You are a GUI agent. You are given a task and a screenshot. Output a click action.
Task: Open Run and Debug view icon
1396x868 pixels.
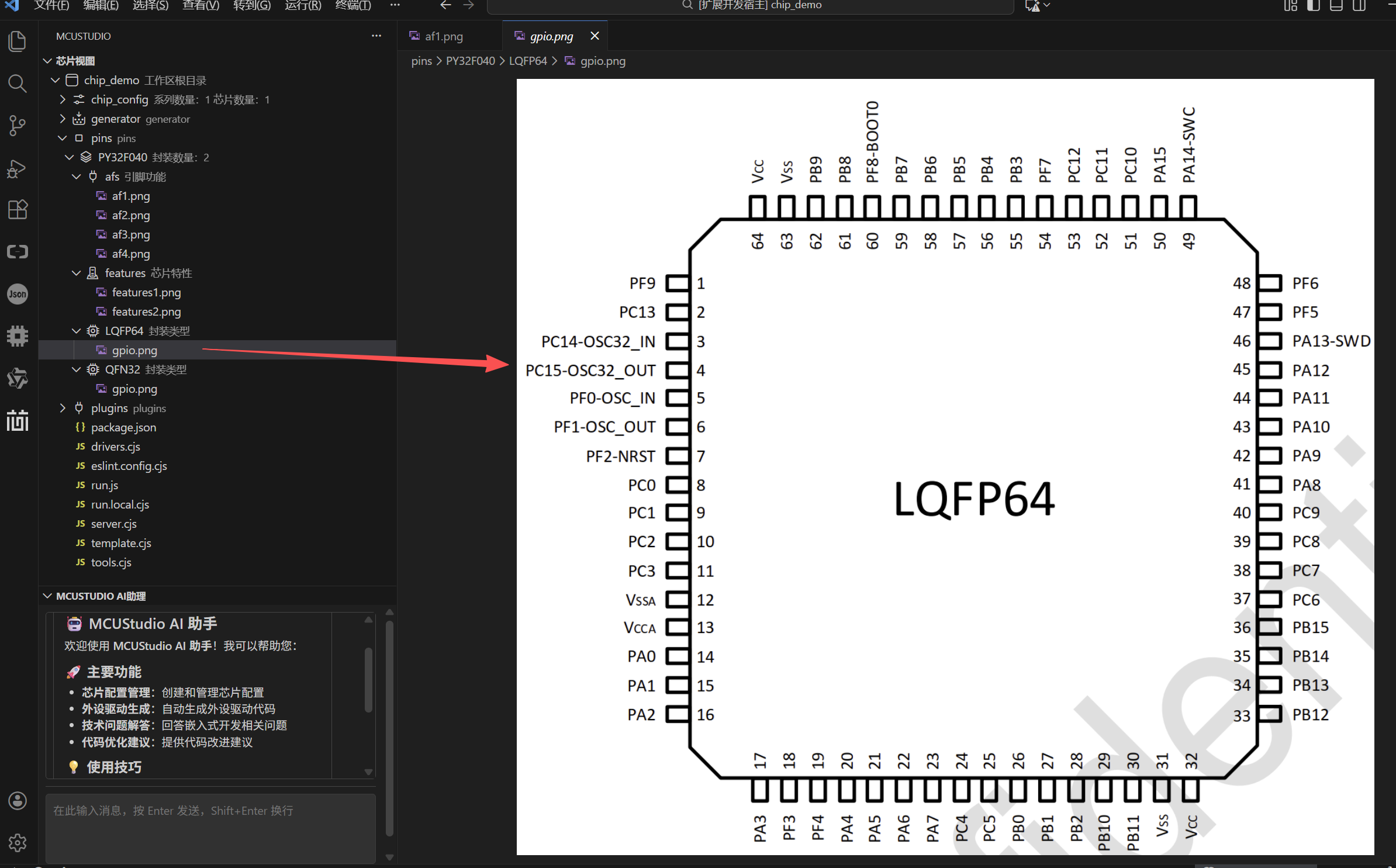coord(18,168)
